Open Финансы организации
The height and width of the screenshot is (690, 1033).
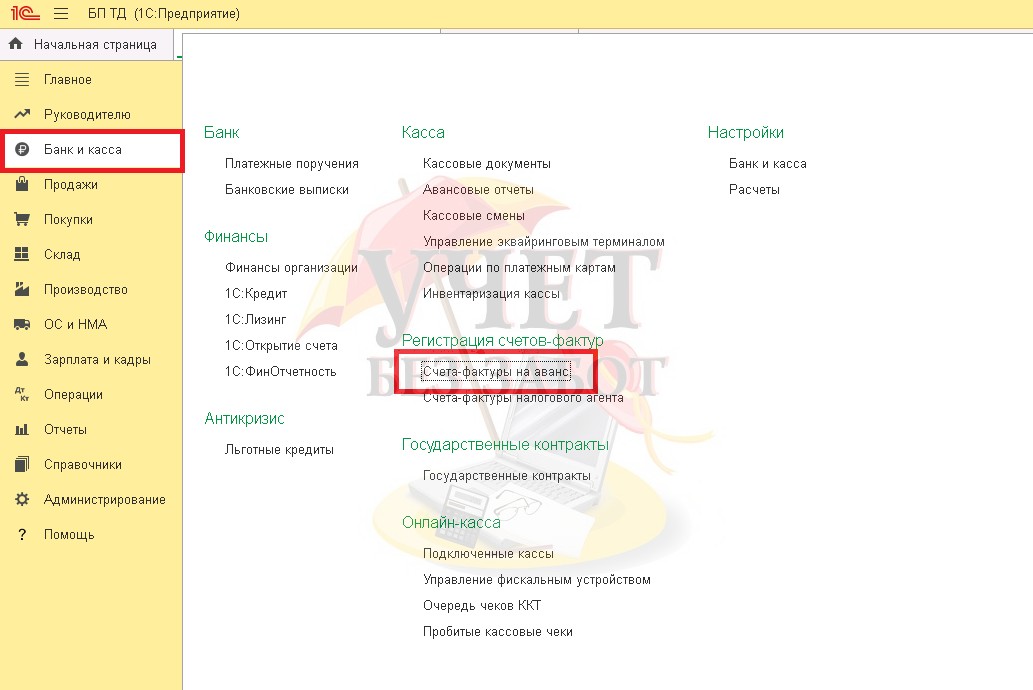click(x=291, y=268)
